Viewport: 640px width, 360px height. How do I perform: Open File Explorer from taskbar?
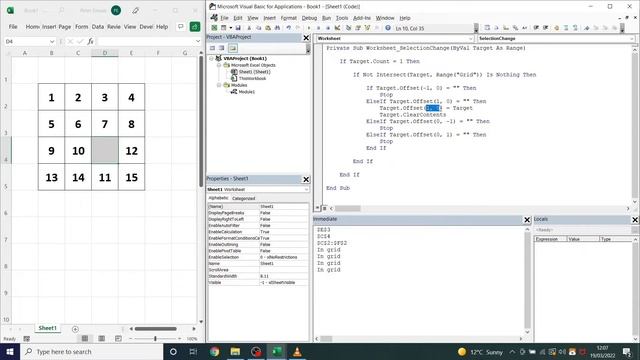[235, 351]
